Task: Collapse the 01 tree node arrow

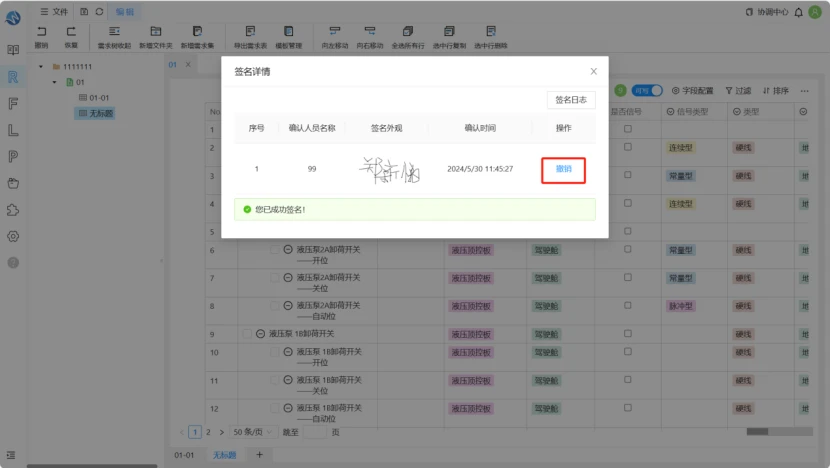Action: click(x=54, y=82)
